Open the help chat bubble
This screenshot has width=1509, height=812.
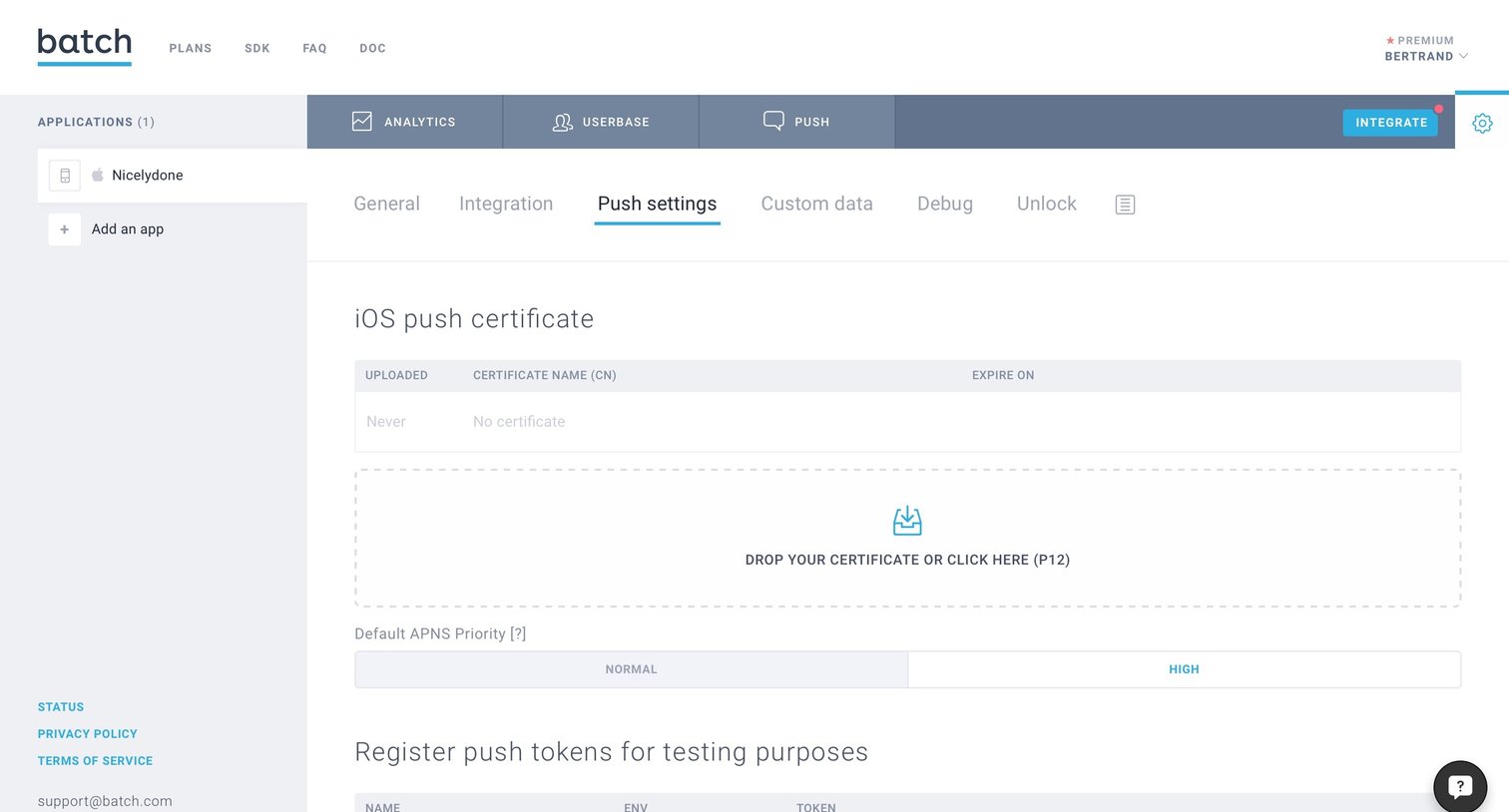pyautogui.click(x=1460, y=786)
